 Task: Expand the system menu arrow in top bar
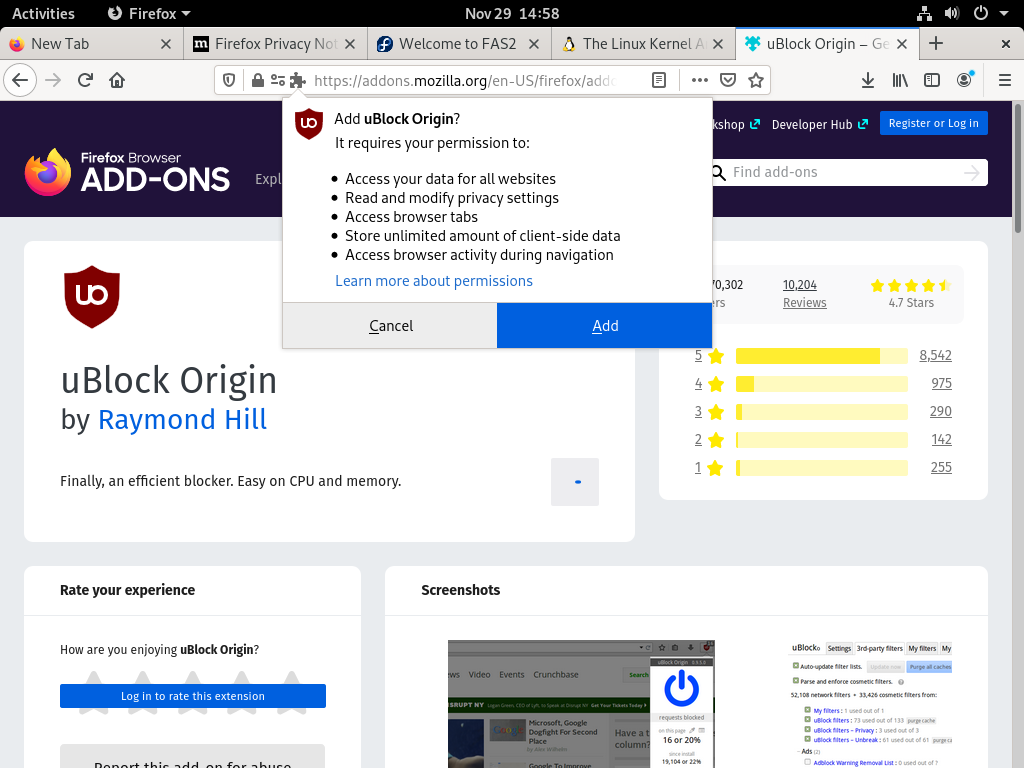(x=1004, y=13)
